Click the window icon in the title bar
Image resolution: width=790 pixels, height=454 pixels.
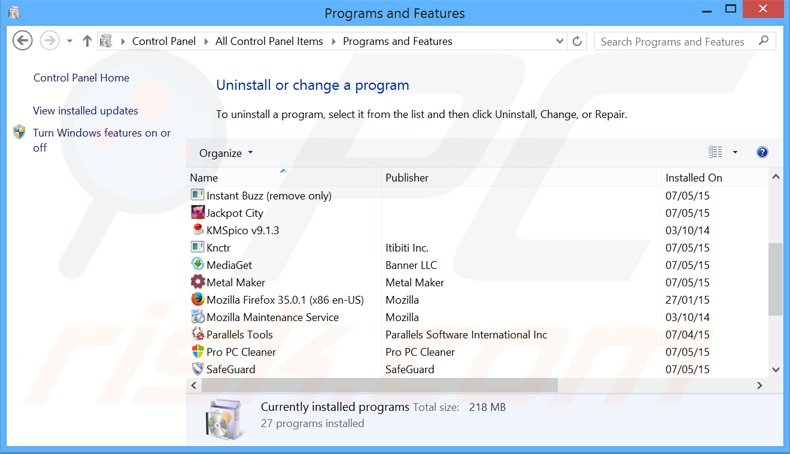(x=14, y=13)
